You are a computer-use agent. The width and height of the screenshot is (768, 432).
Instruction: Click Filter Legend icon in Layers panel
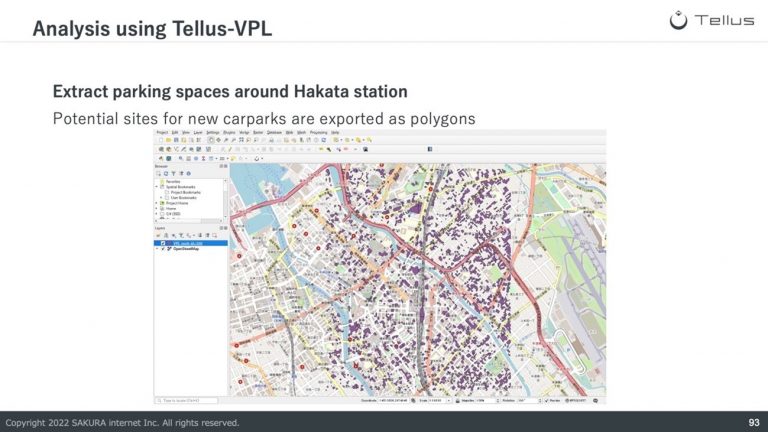pyautogui.click(x=181, y=236)
